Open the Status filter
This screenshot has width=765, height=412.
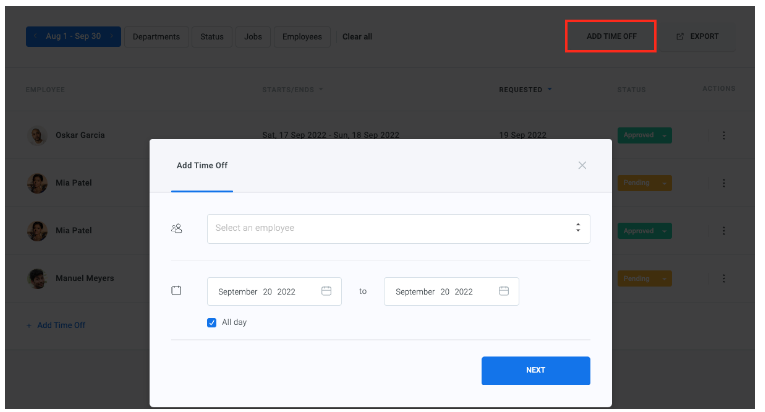pos(212,37)
